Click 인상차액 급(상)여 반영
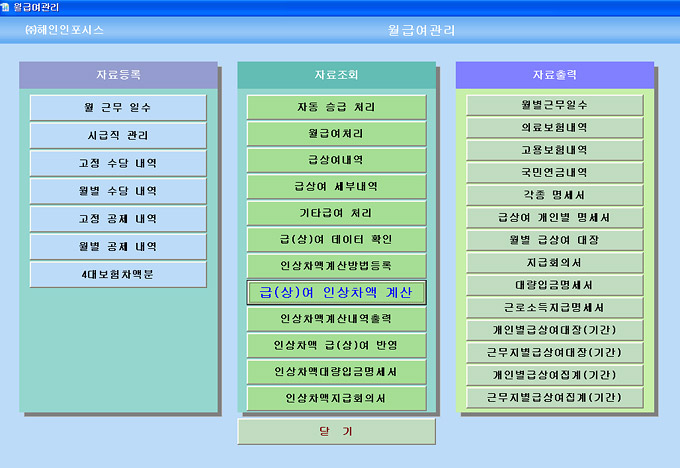The image size is (680, 468). (x=337, y=345)
